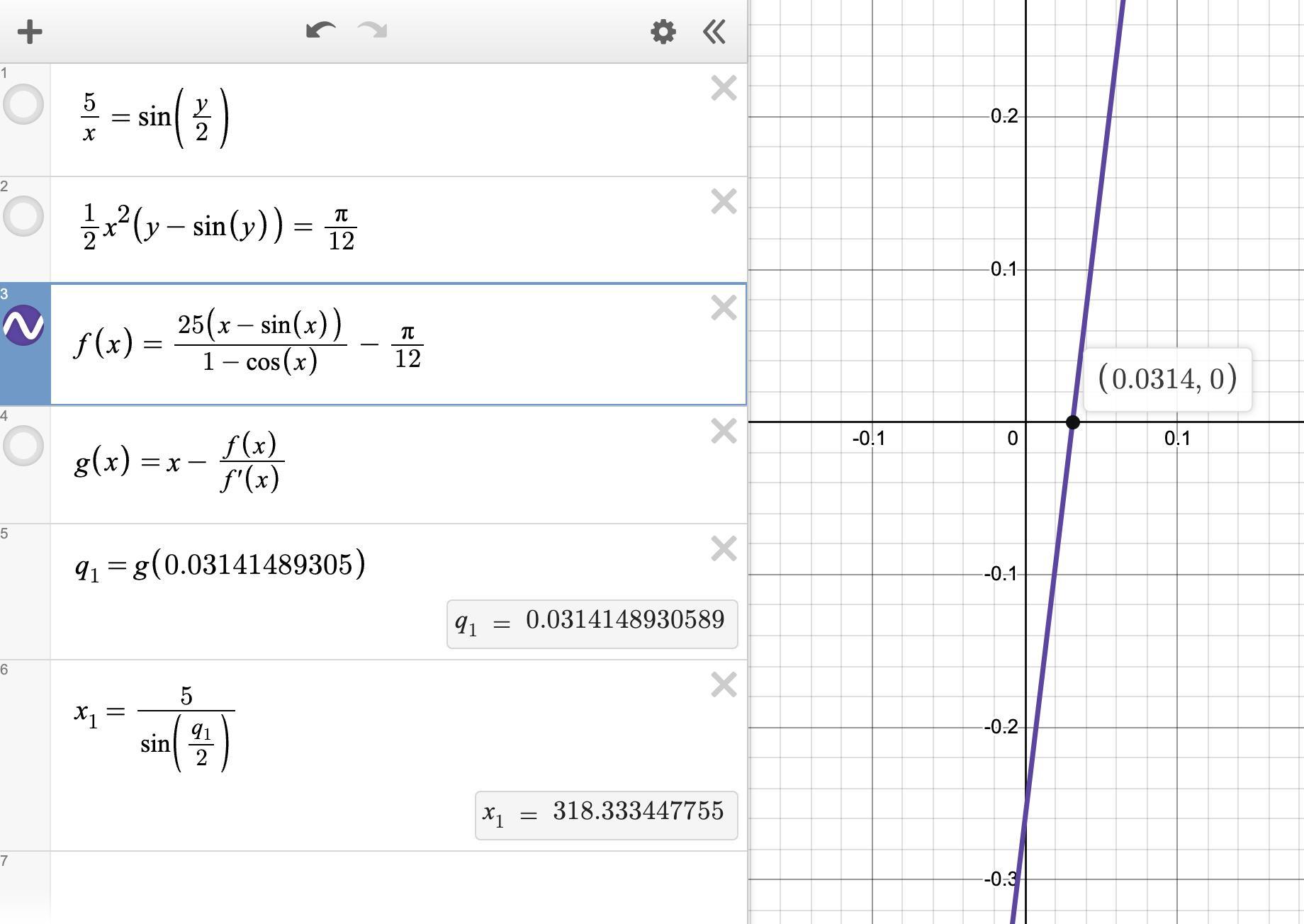Click the 0.1 y-axis label

coord(1004,269)
